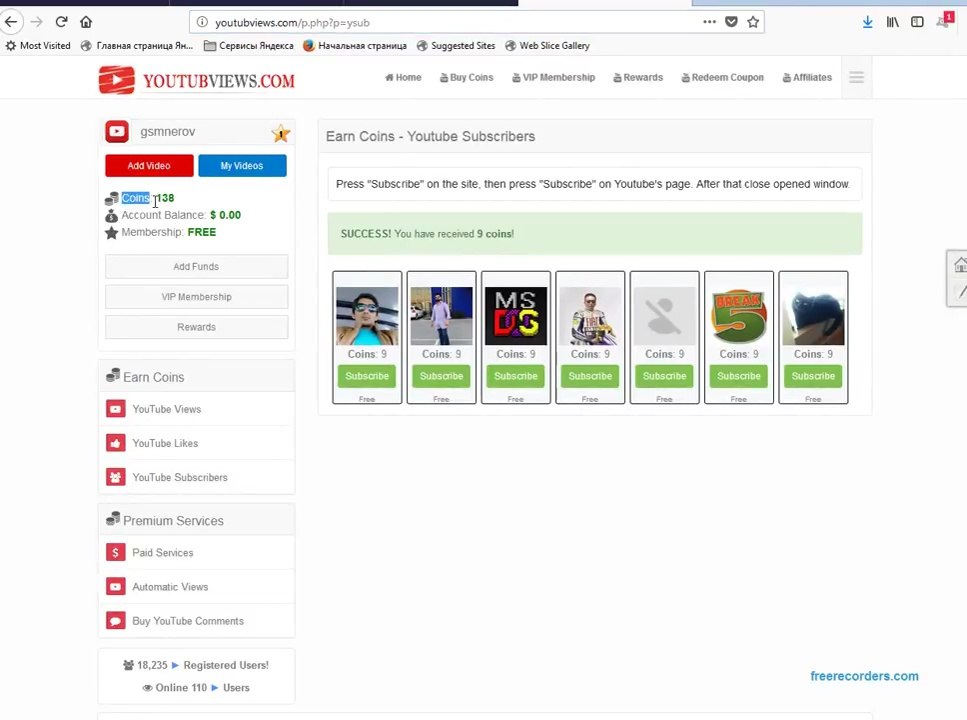
Task: Open the Affiliates menu item
Action: click(x=807, y=77)
